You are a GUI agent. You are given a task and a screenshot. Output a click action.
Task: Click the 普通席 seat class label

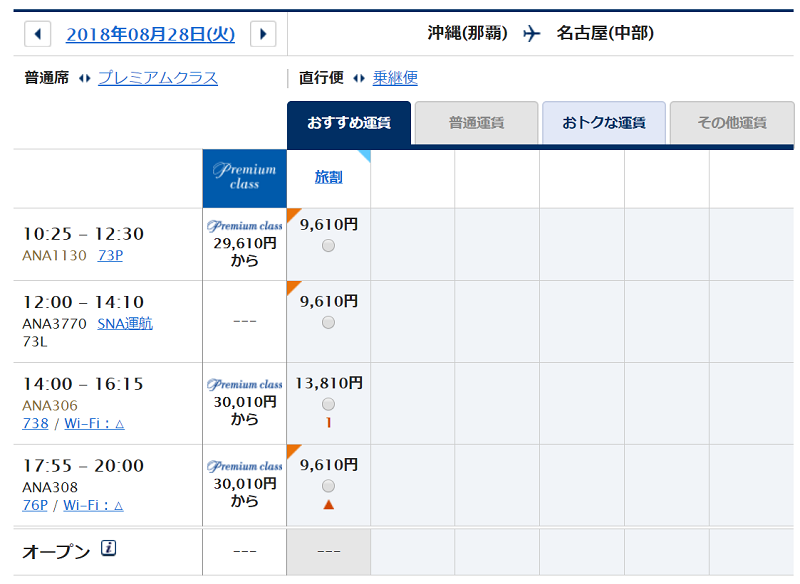47,78
